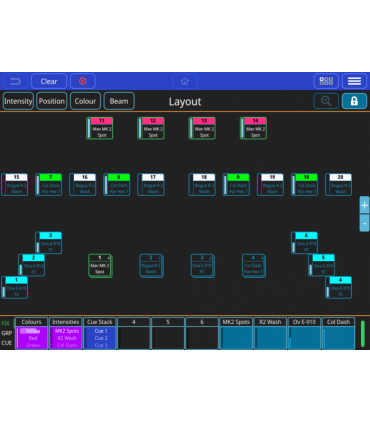Select fixture 9 Col Dash Par Hex 7
Viewport: 370px width, 422px height.
pos(236,184)
